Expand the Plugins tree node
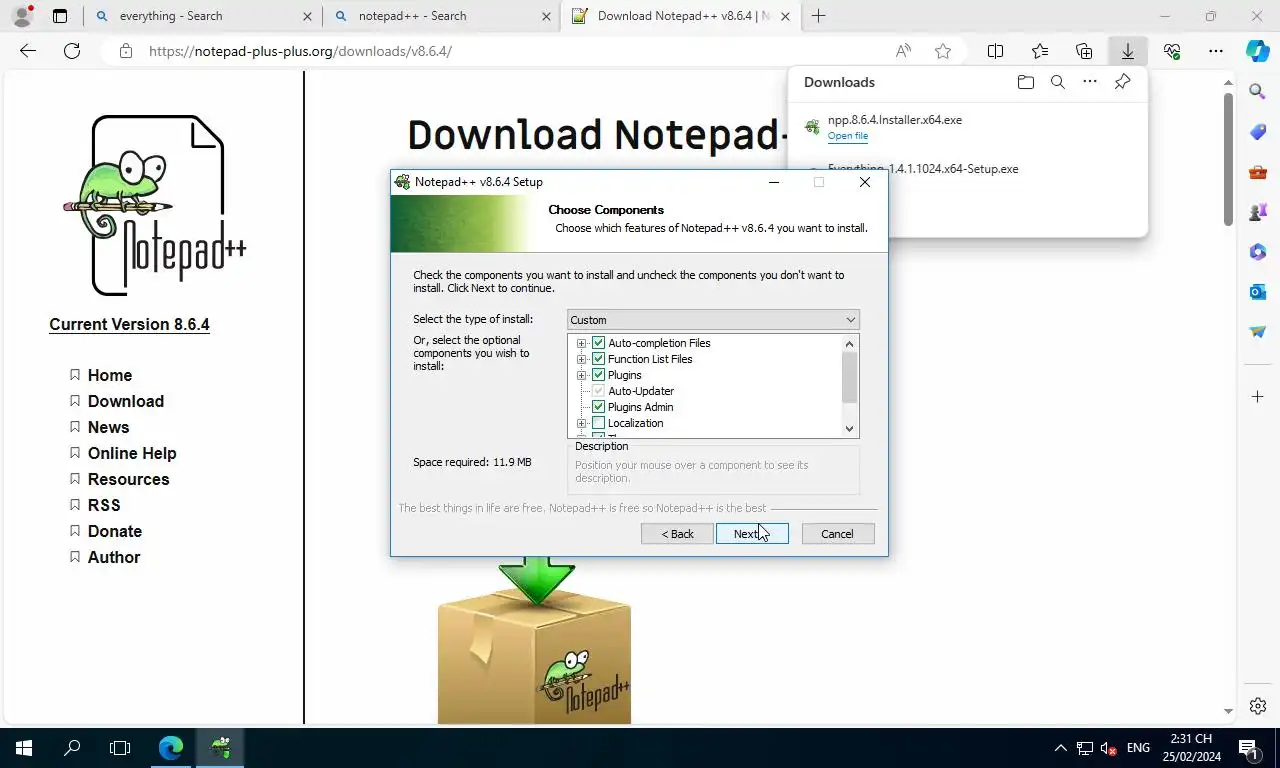This screenshot has width=1280, height=768. tap(582, 375)
